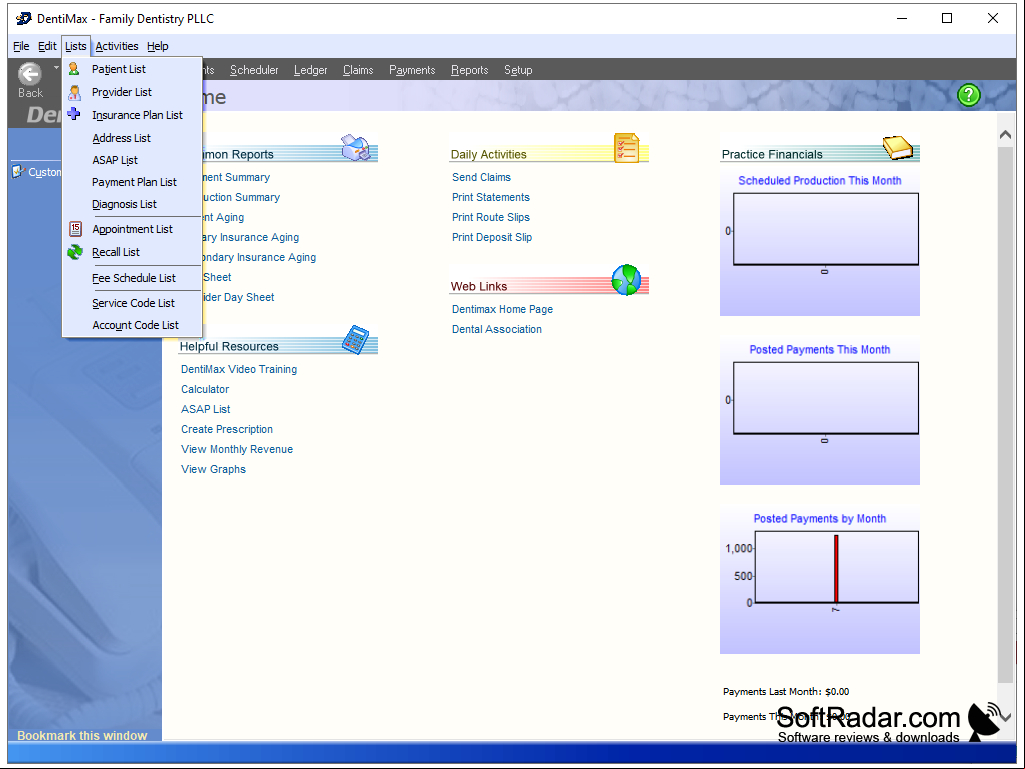
Task: Choose Recall List menu entry
Action: click(x=133, y=252)
